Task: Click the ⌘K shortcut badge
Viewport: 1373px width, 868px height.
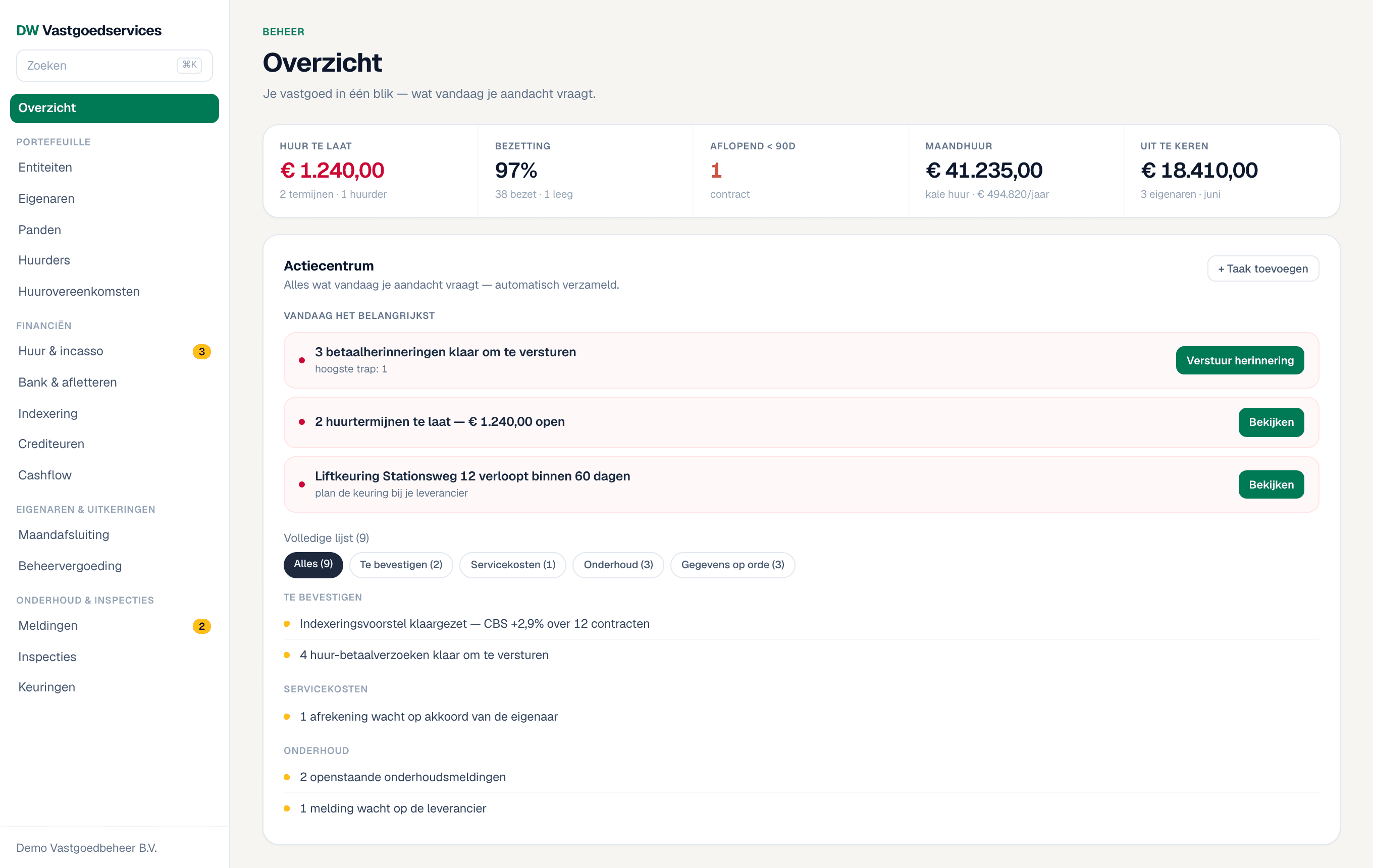Action: (189, 65)
